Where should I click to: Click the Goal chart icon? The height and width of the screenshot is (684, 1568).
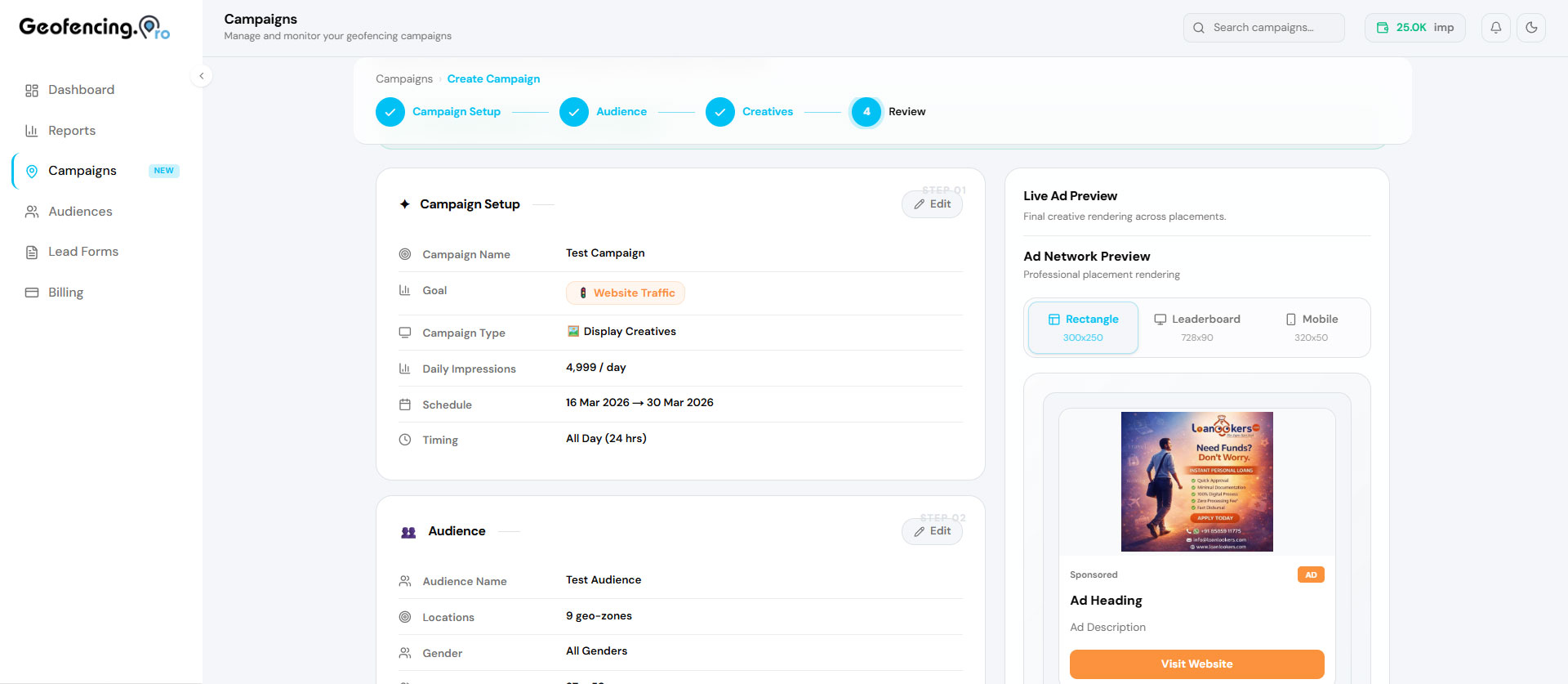tap(405, 290)
